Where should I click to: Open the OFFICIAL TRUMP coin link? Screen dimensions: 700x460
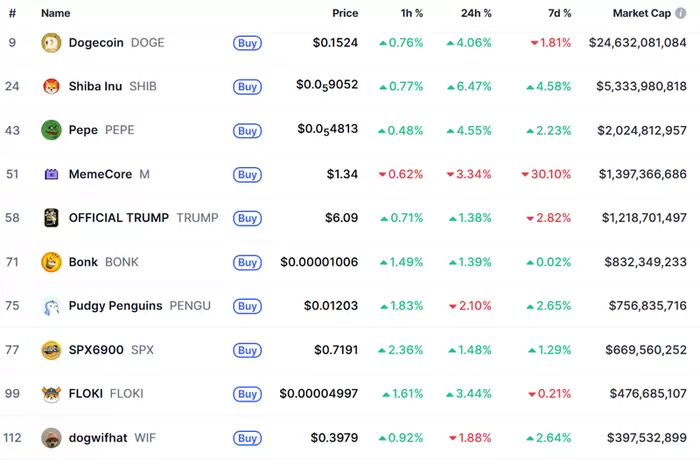pyautogui.click(x=119, y=218)
